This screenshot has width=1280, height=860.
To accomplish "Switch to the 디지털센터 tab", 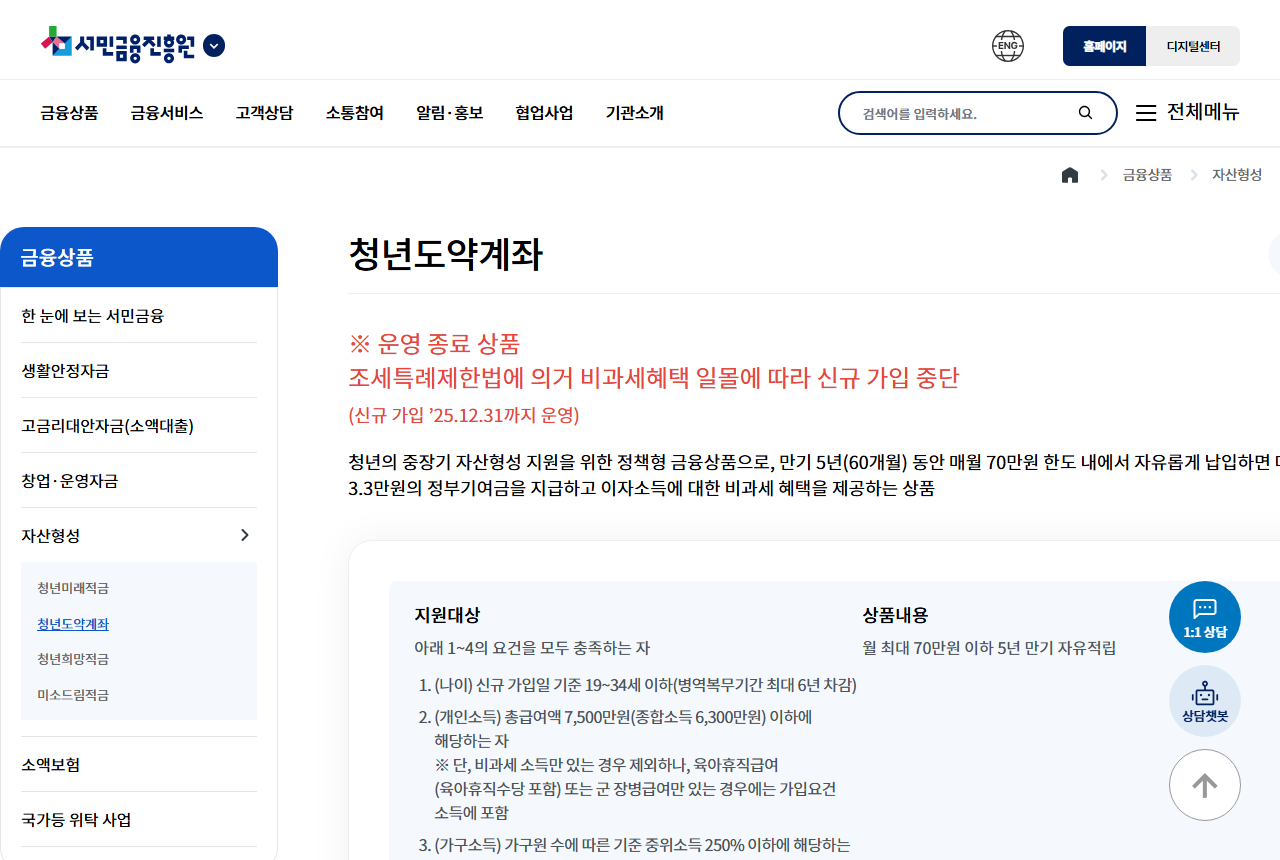I will 1193,46.
